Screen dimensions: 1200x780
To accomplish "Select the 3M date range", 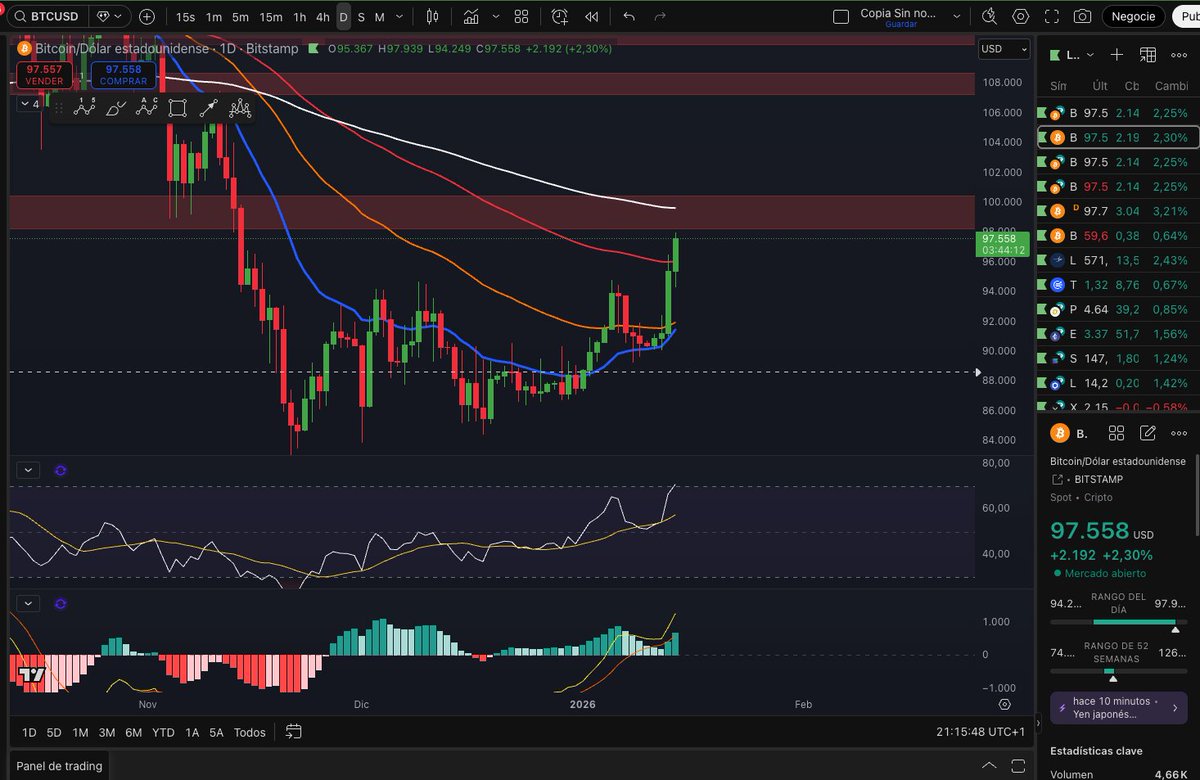I will click(x=106, y=732).
